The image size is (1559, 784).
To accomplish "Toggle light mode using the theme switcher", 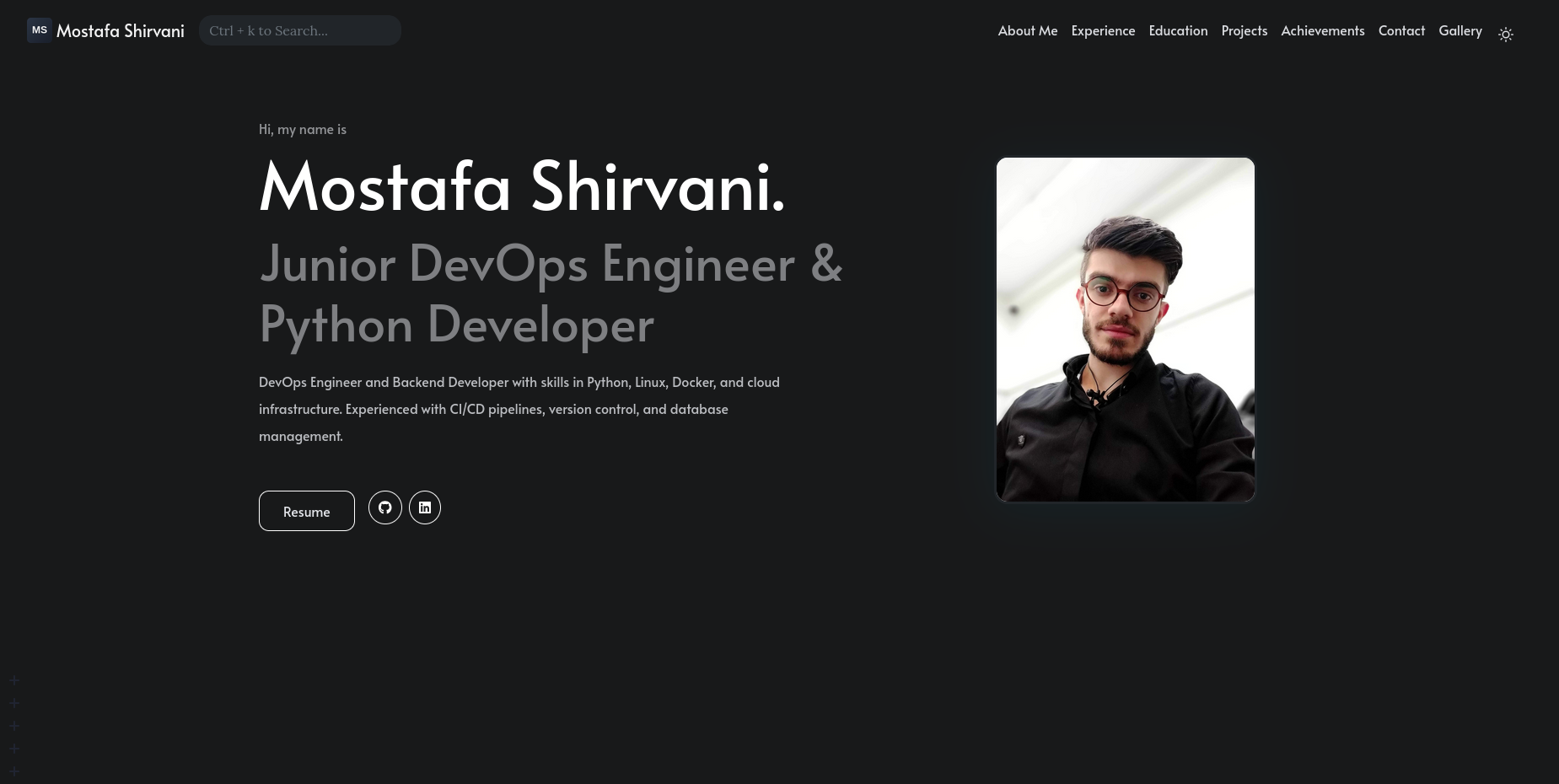I will click(x=1506, y=34).
